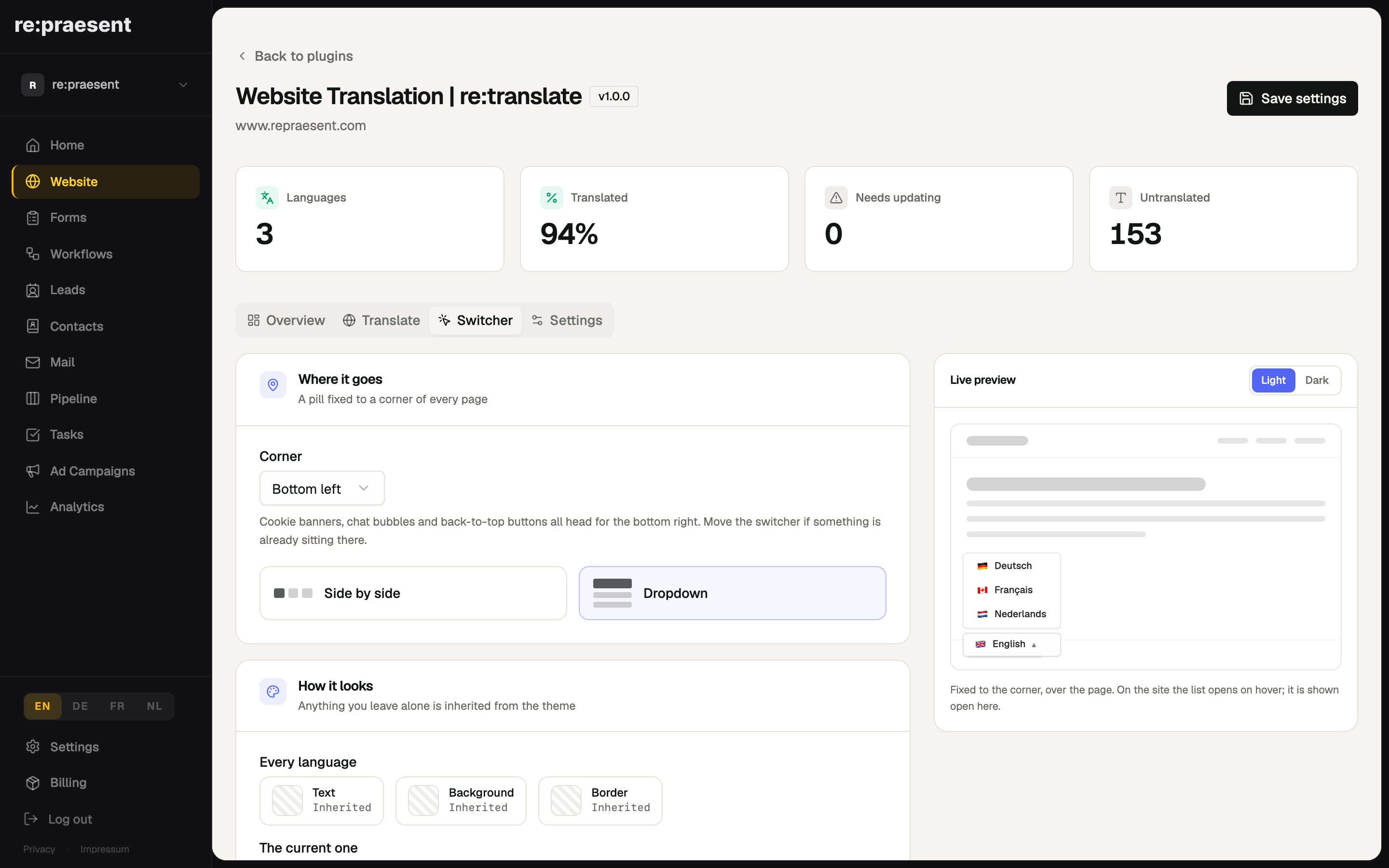Click the floppy disk icon on Save settings
Screen dimensions: 1389x868
pyautogui.click(x=1246, y=99)
